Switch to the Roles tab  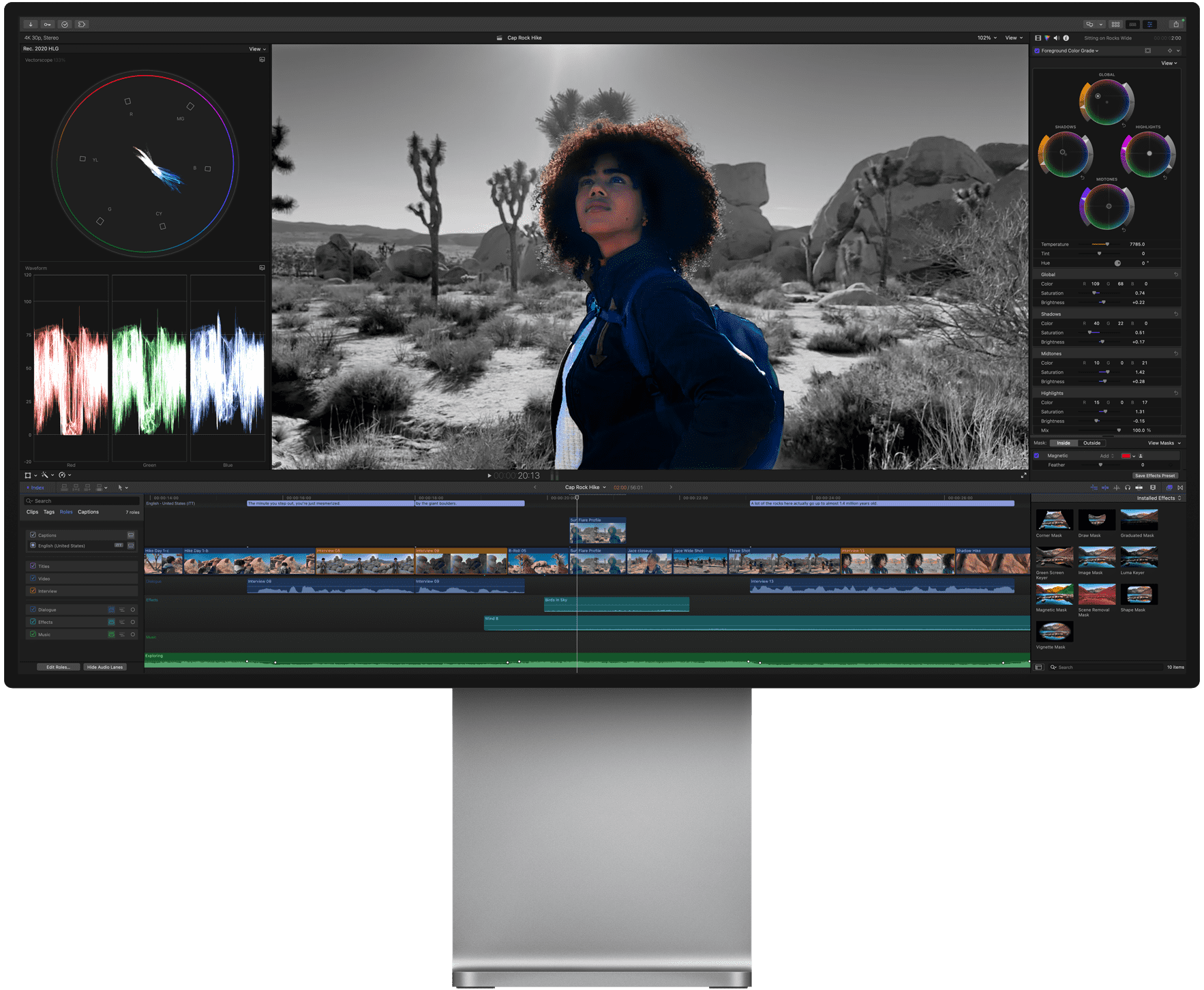tap(66, 512)
